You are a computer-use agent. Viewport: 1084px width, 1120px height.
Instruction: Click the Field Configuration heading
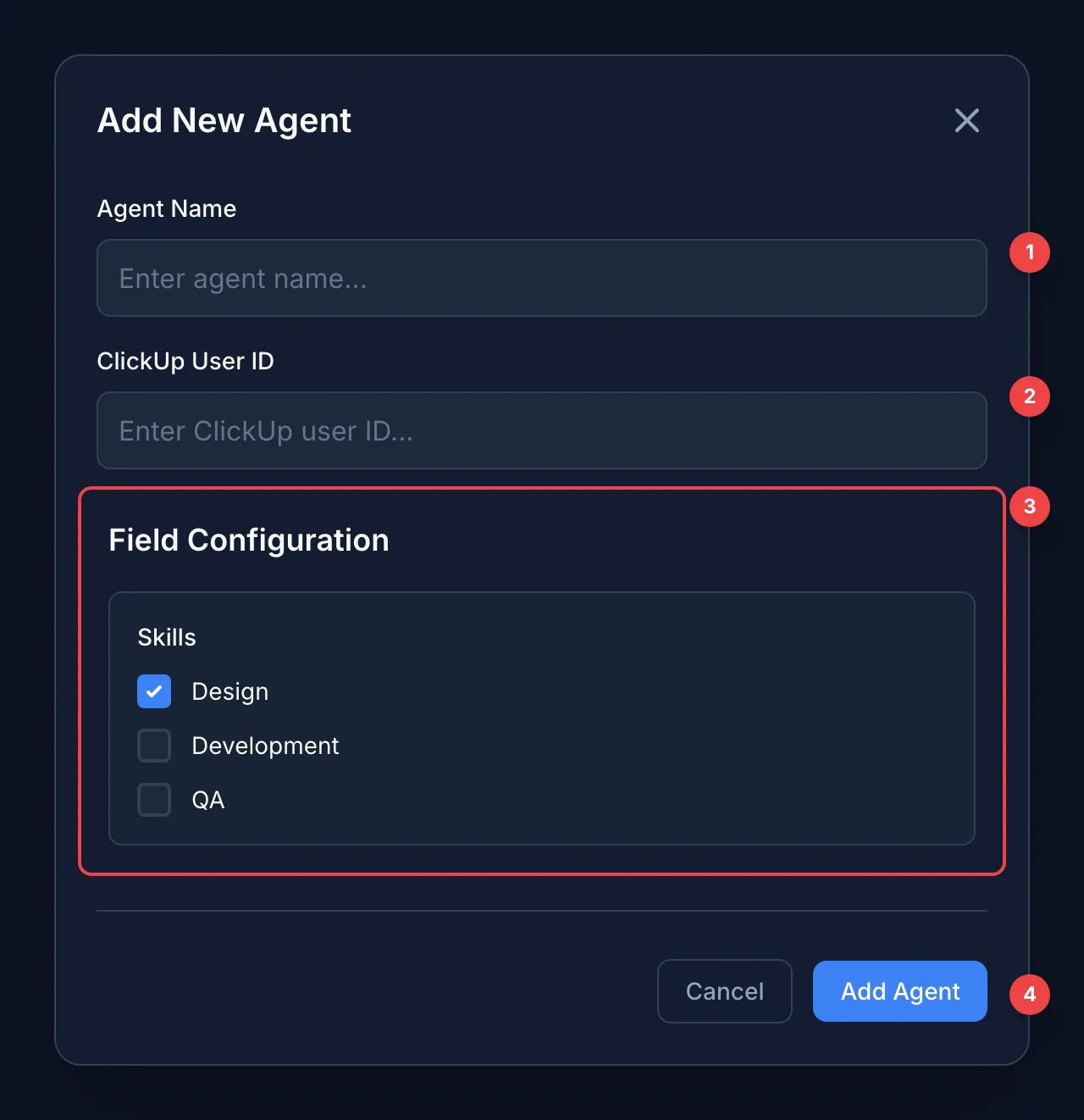click(248, 540)
